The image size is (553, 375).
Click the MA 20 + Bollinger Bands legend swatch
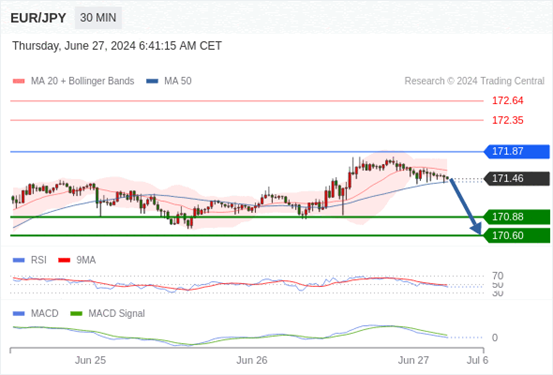[x=19, y=81]
